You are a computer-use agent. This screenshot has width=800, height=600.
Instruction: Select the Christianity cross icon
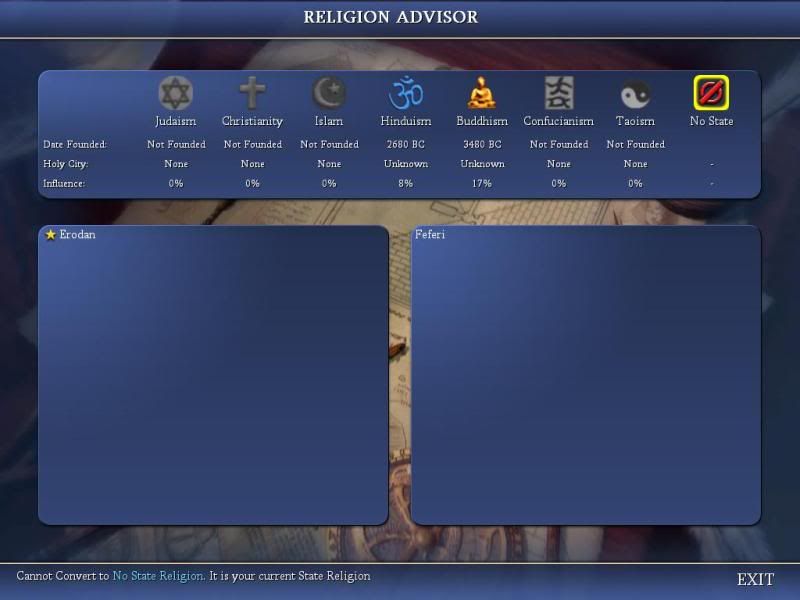[x=252, y=94]
